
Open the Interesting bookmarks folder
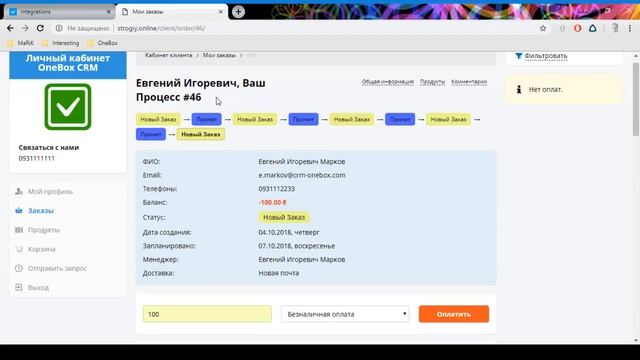coord(60,43)
